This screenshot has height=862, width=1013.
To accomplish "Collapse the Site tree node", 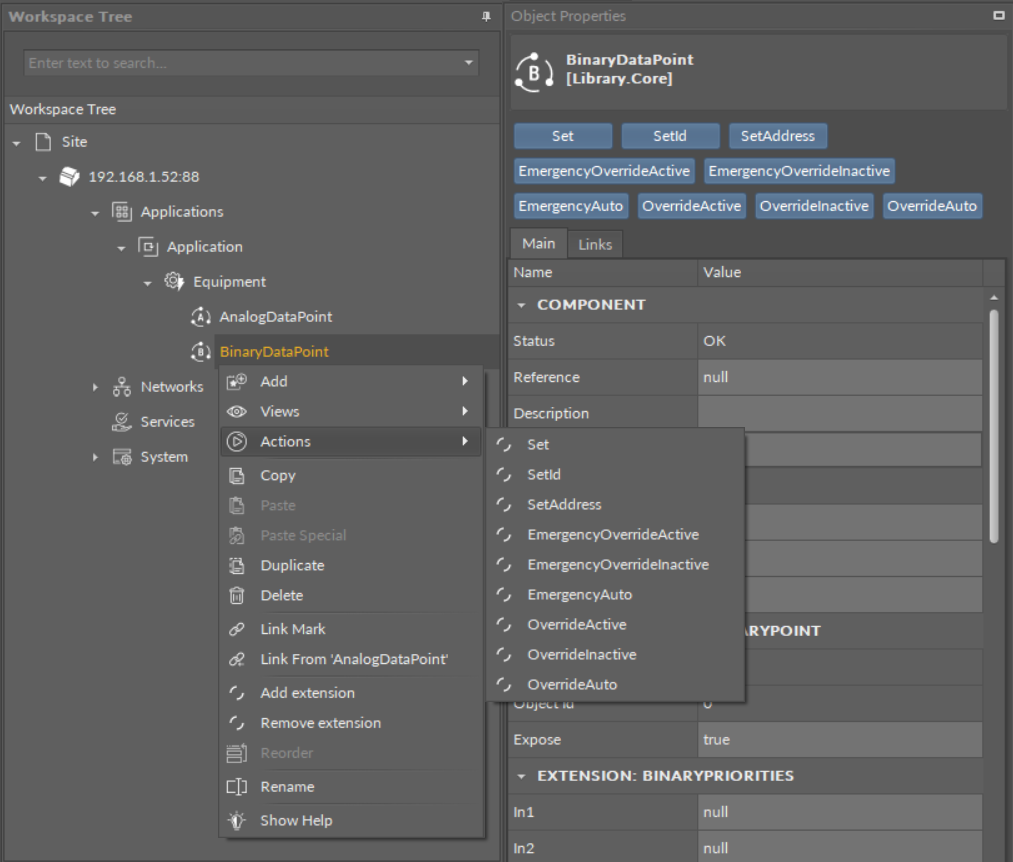I will coord(16,143).
